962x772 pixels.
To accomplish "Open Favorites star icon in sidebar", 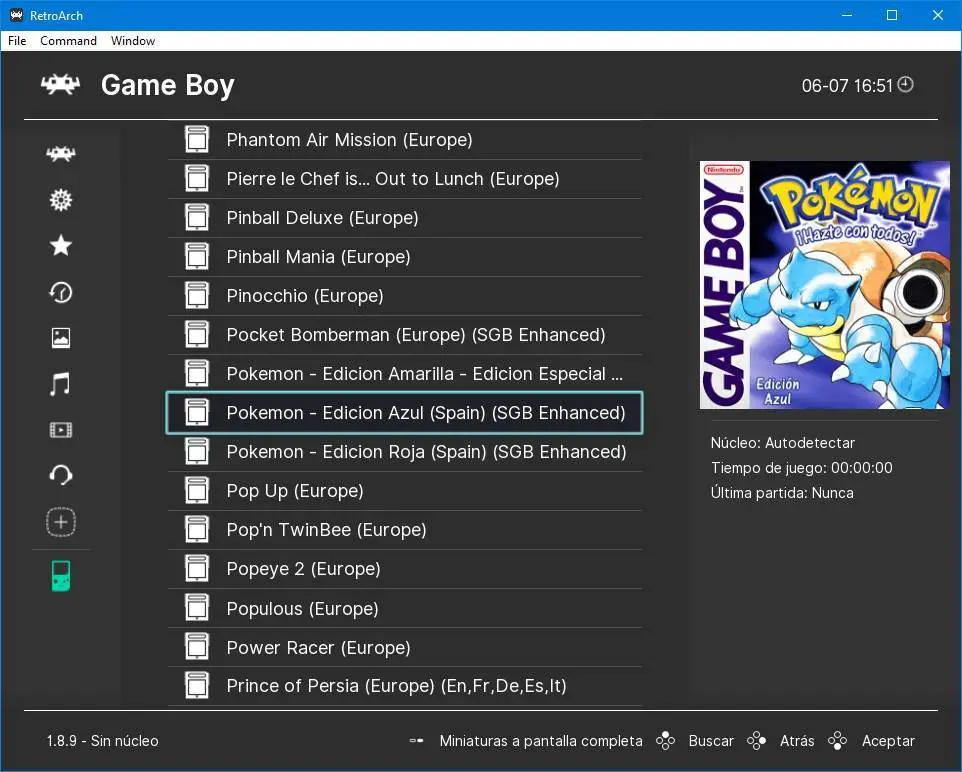I will [x=61, y=245].
